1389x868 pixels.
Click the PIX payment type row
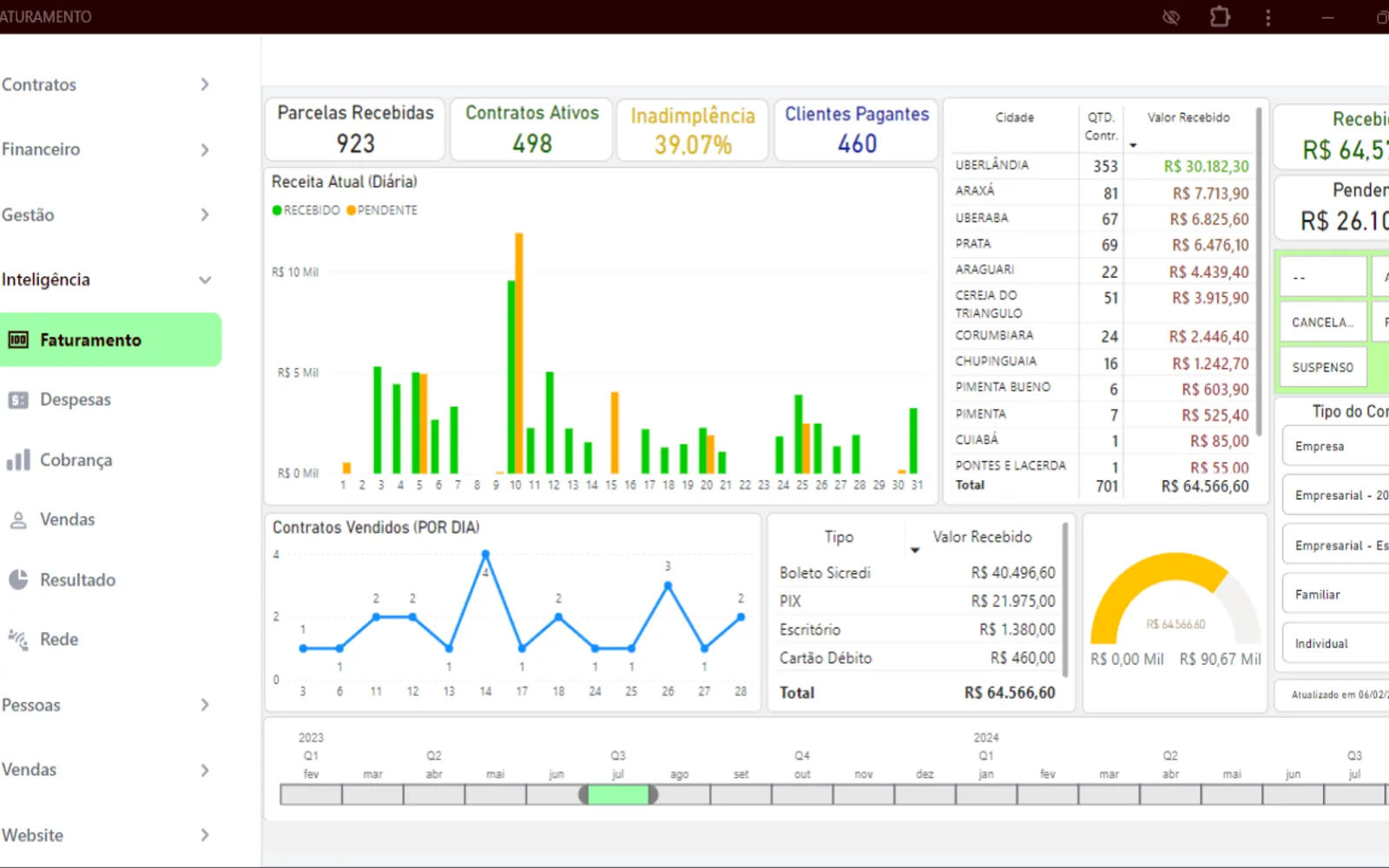point(918,601)
